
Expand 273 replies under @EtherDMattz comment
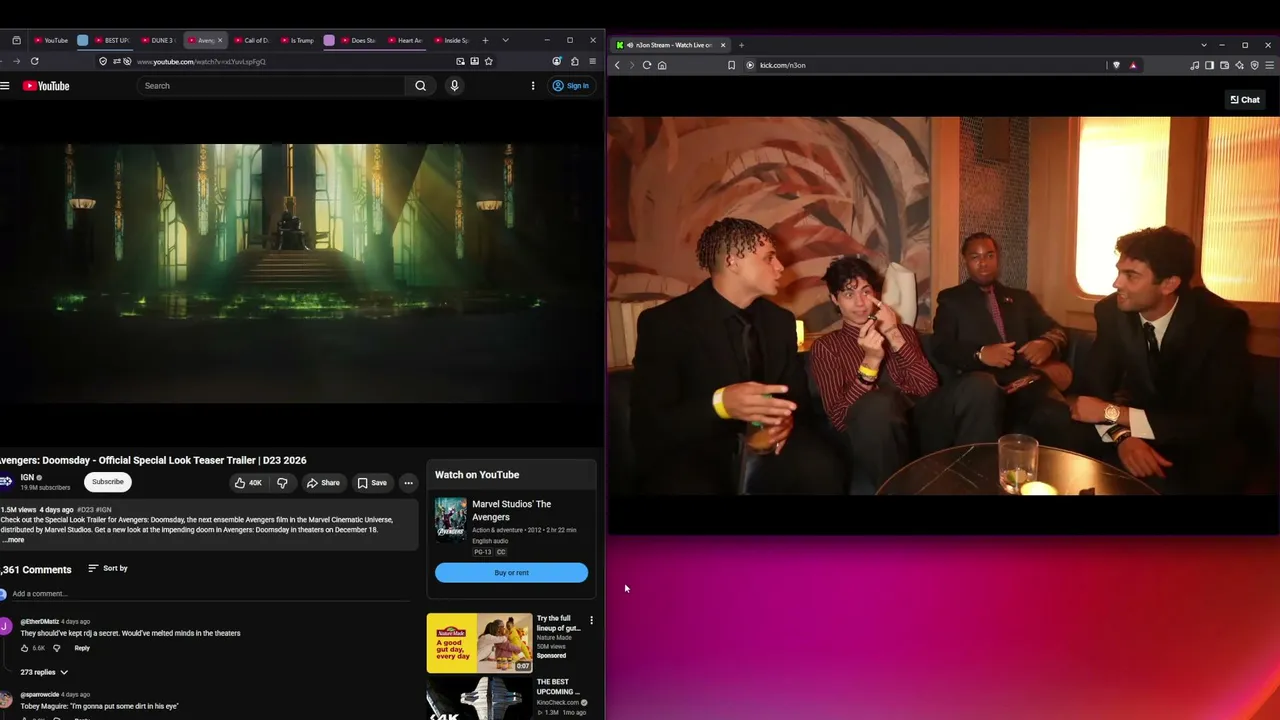click(45, 672)
